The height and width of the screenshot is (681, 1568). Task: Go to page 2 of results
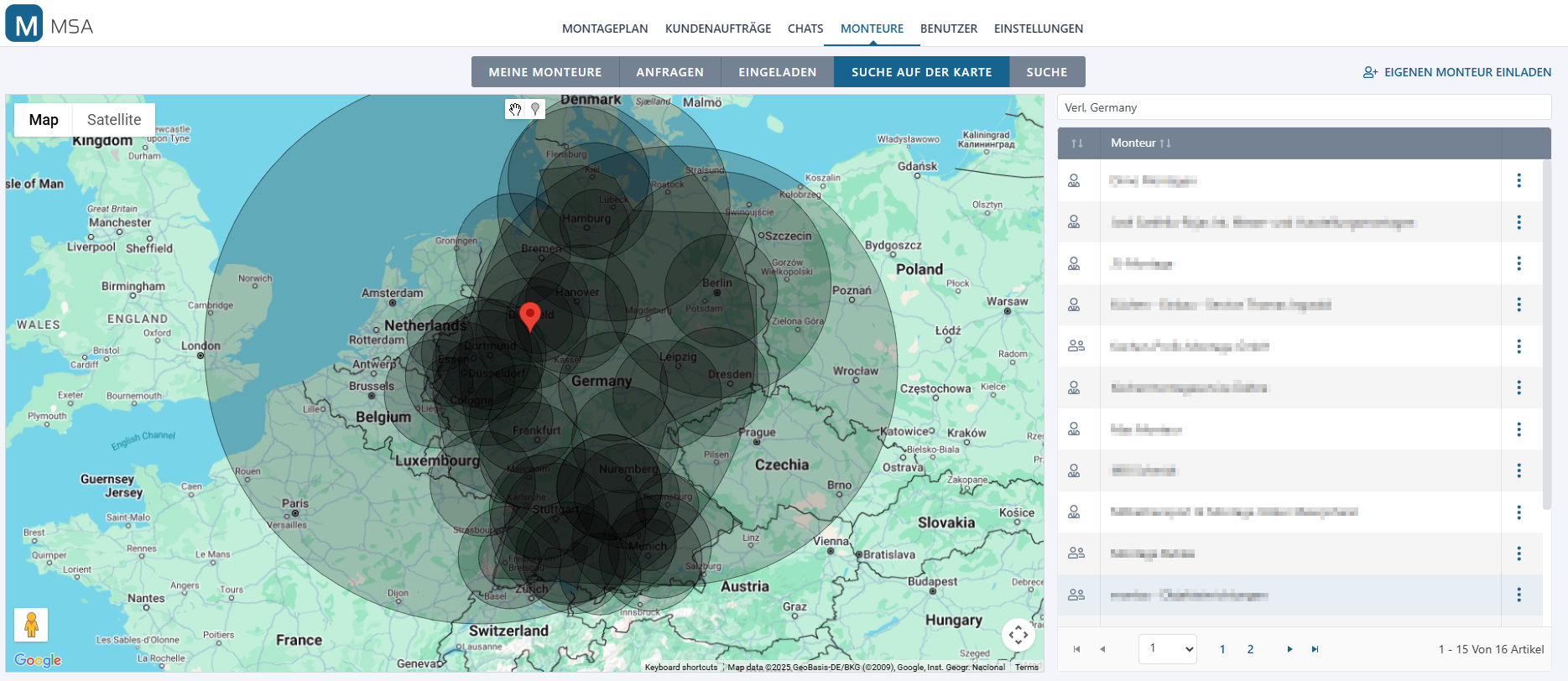point(1250,649)
